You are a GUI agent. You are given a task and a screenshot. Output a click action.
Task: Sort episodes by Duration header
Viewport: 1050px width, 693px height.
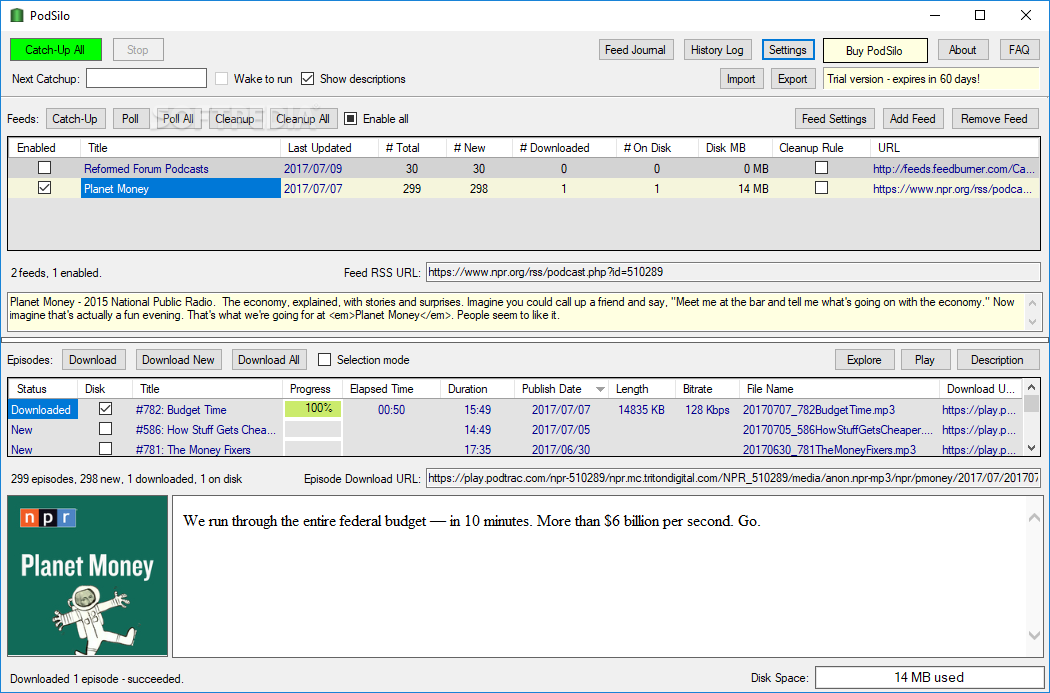pyautogui.click(x=477, y=389)
